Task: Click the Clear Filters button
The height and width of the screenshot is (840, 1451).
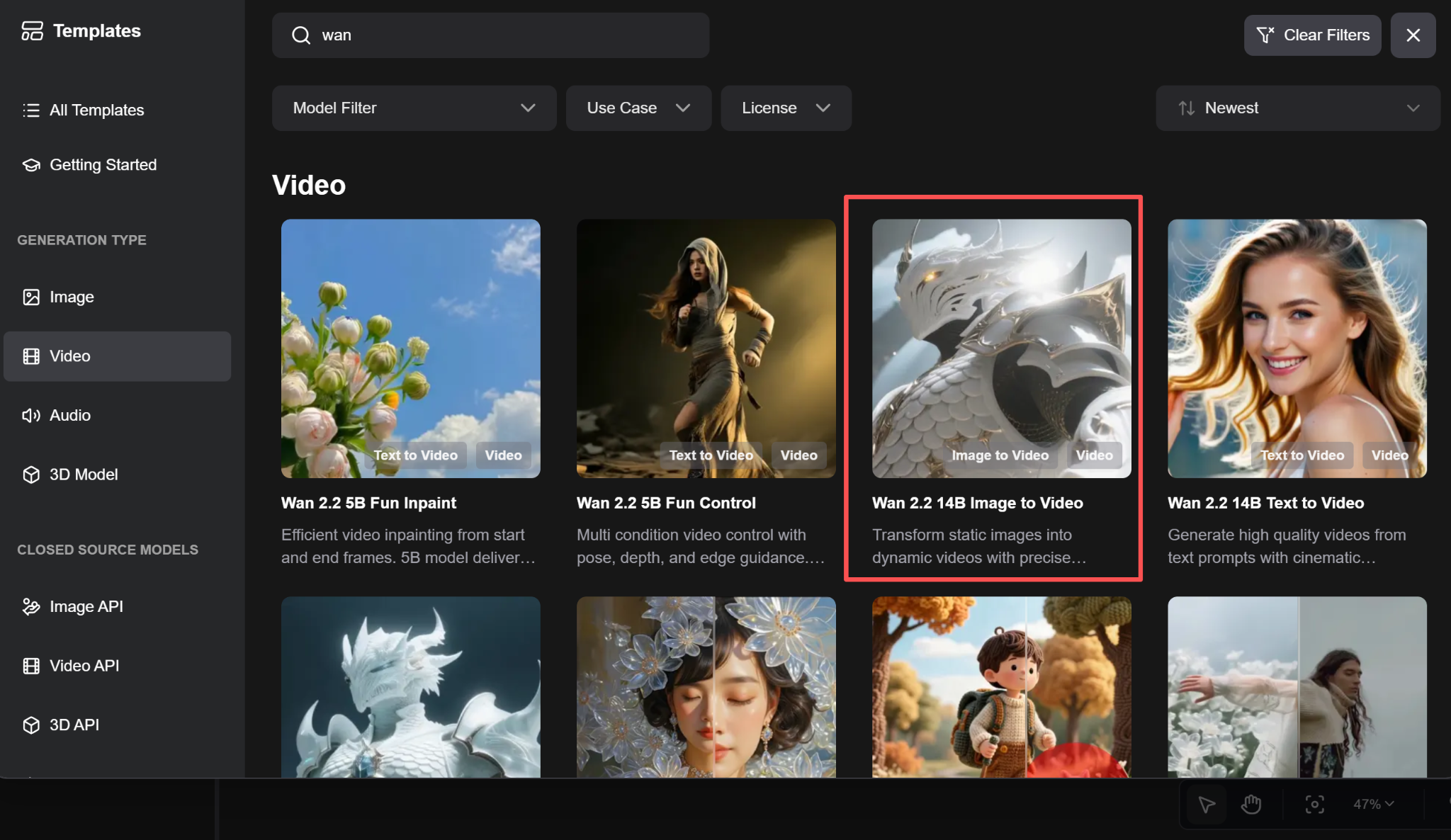Action: point(1312,35)
